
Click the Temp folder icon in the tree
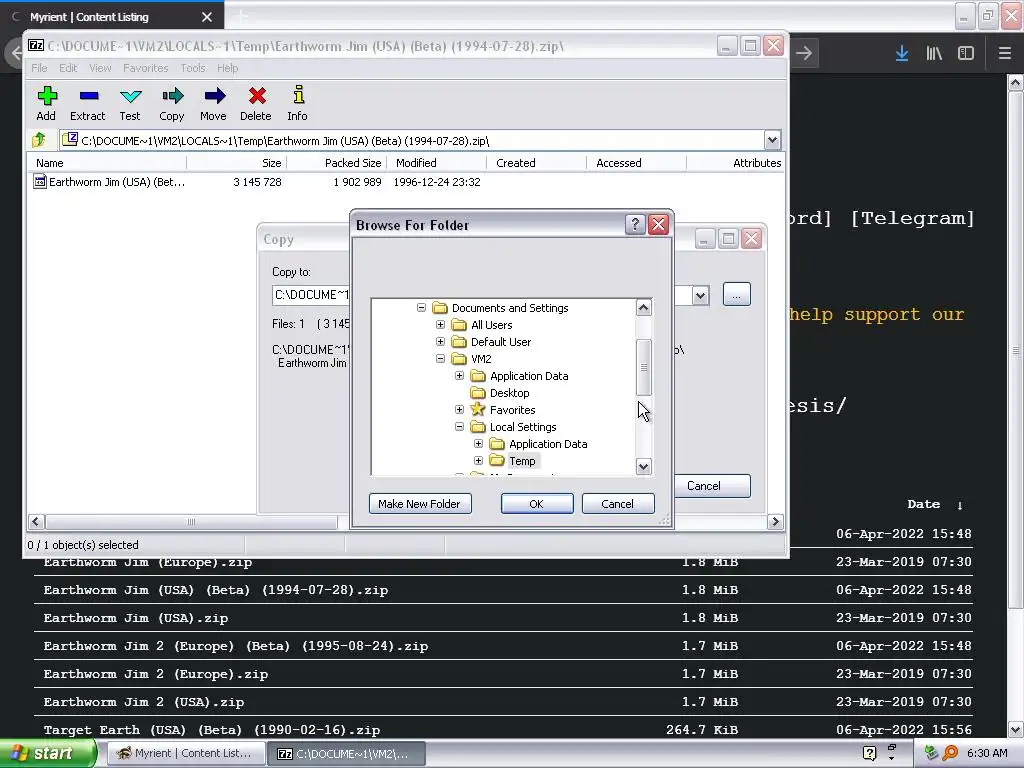(x=497, y=460)
